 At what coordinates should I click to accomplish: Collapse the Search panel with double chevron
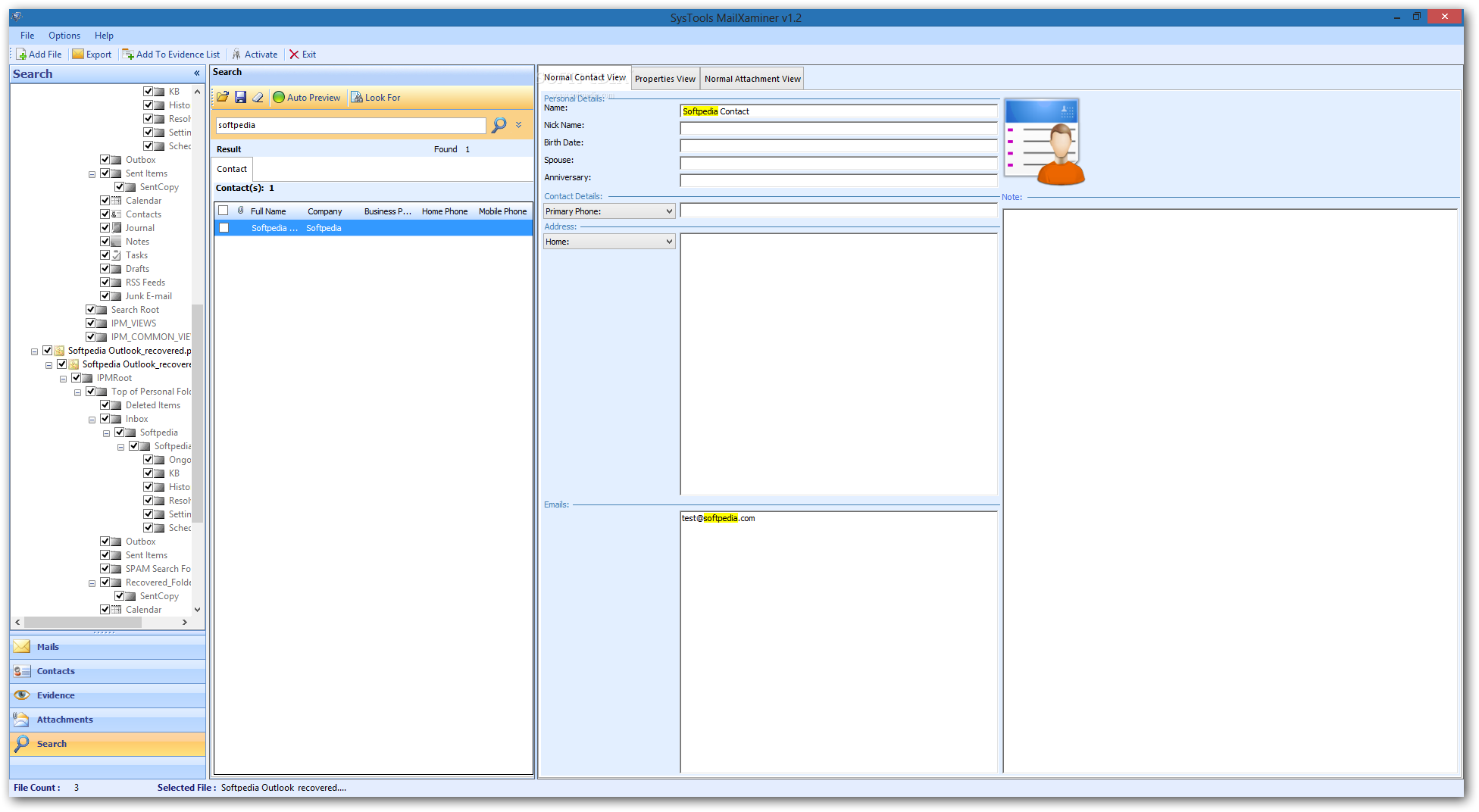click(x=197, y=73)
